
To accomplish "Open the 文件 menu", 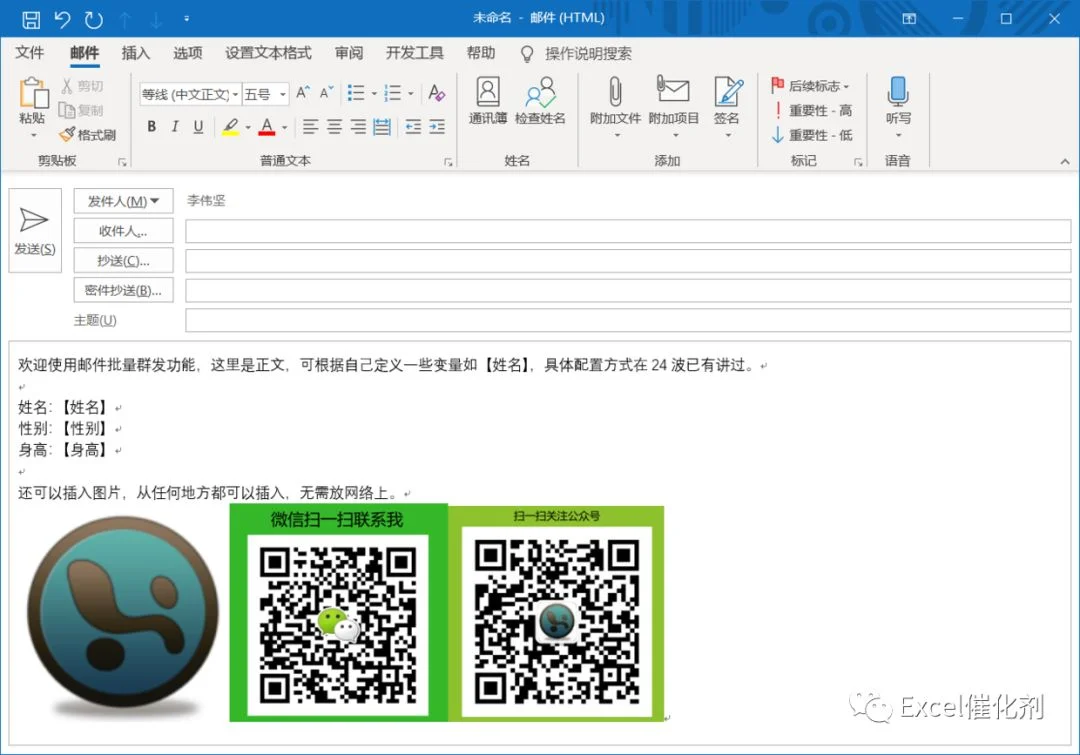I will 30,53.
